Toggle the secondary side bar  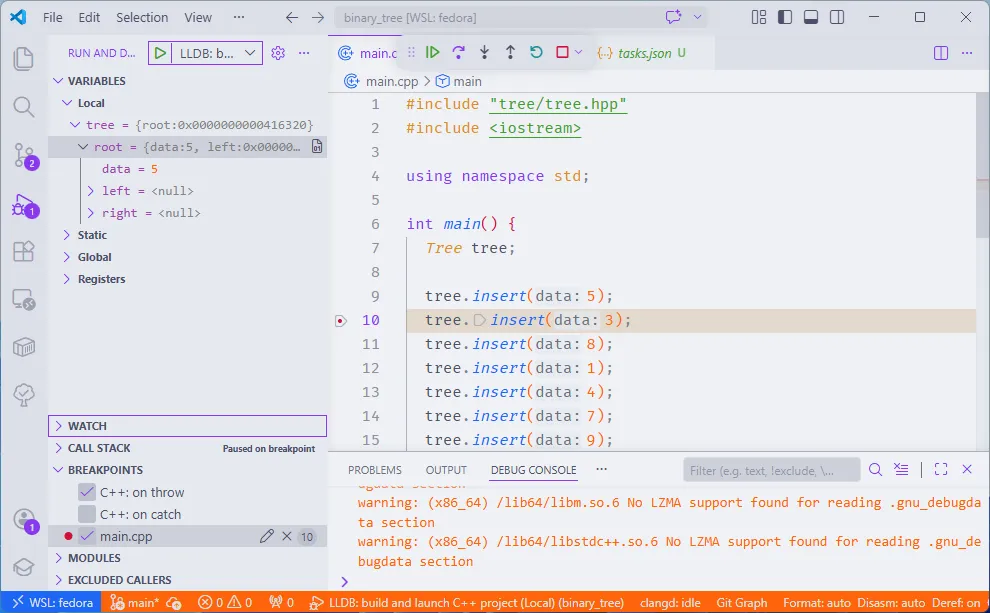pos(837,17)
